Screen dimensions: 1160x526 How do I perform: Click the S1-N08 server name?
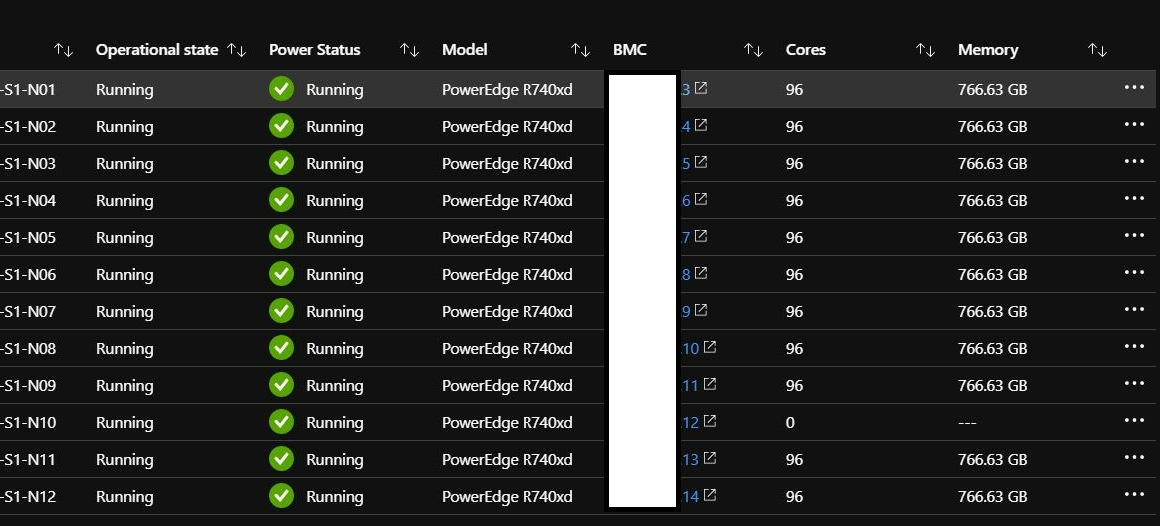pyautogui.click(x=30, y=349)
